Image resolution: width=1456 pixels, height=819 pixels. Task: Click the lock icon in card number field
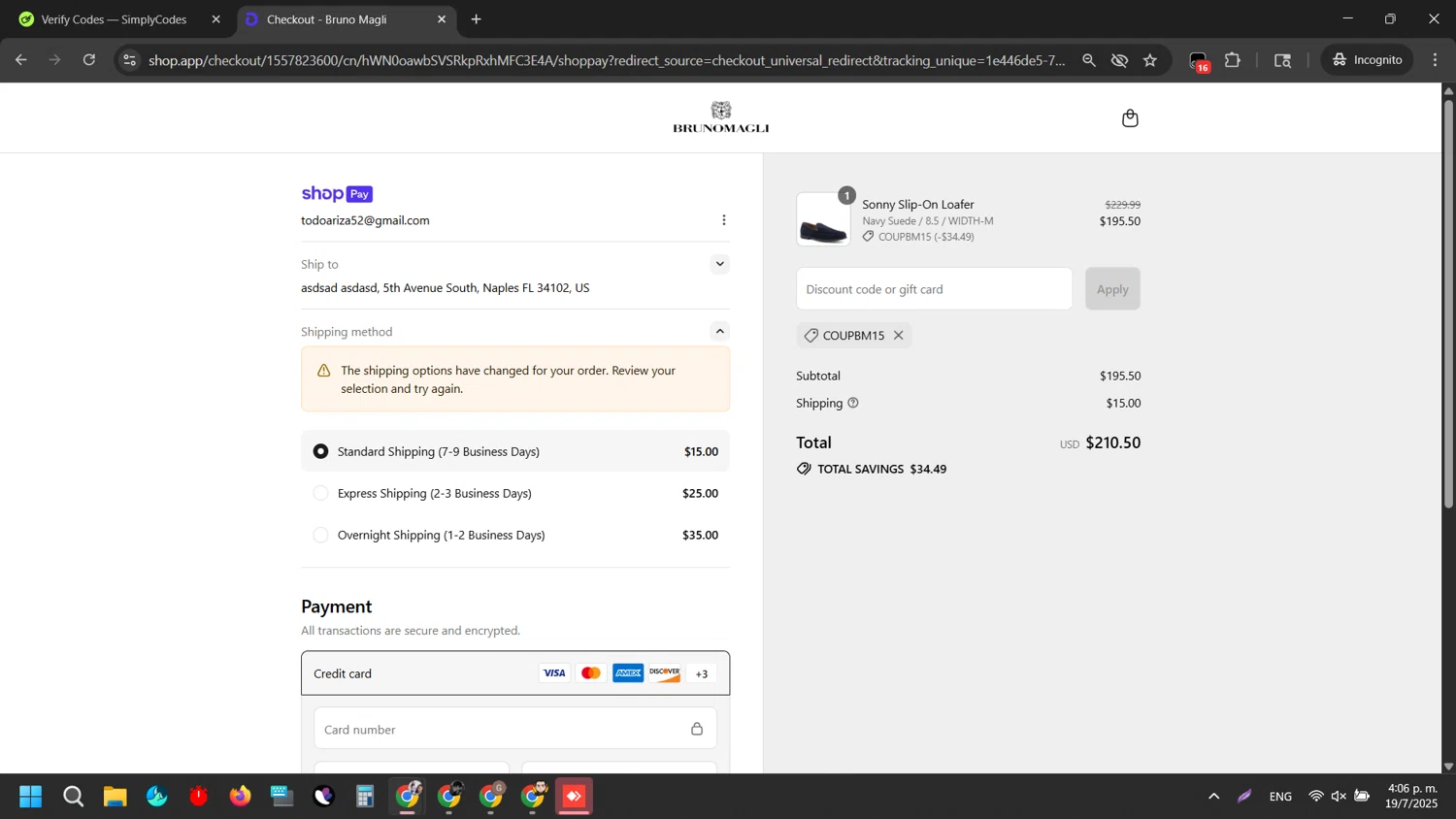point(697,729)
